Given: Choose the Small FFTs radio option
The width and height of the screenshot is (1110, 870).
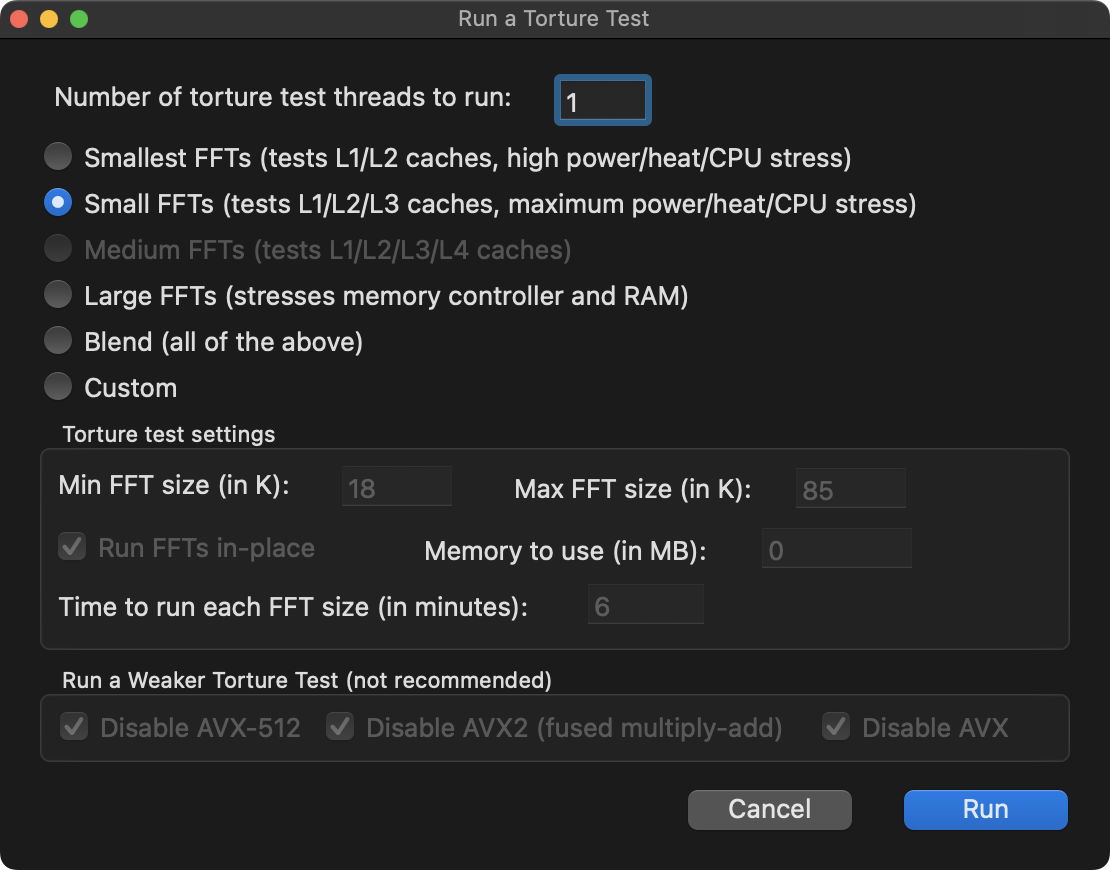Looking at the screenshot, I should pos(58,203).
